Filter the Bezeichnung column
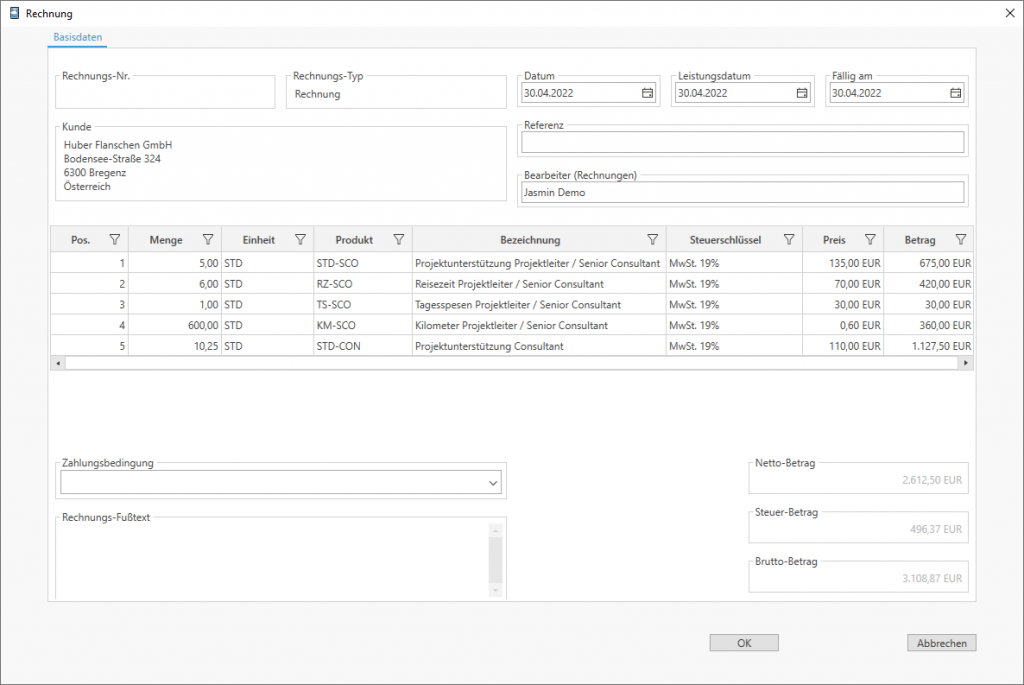This screenshot has height=685, width=1024. [652, 240]
